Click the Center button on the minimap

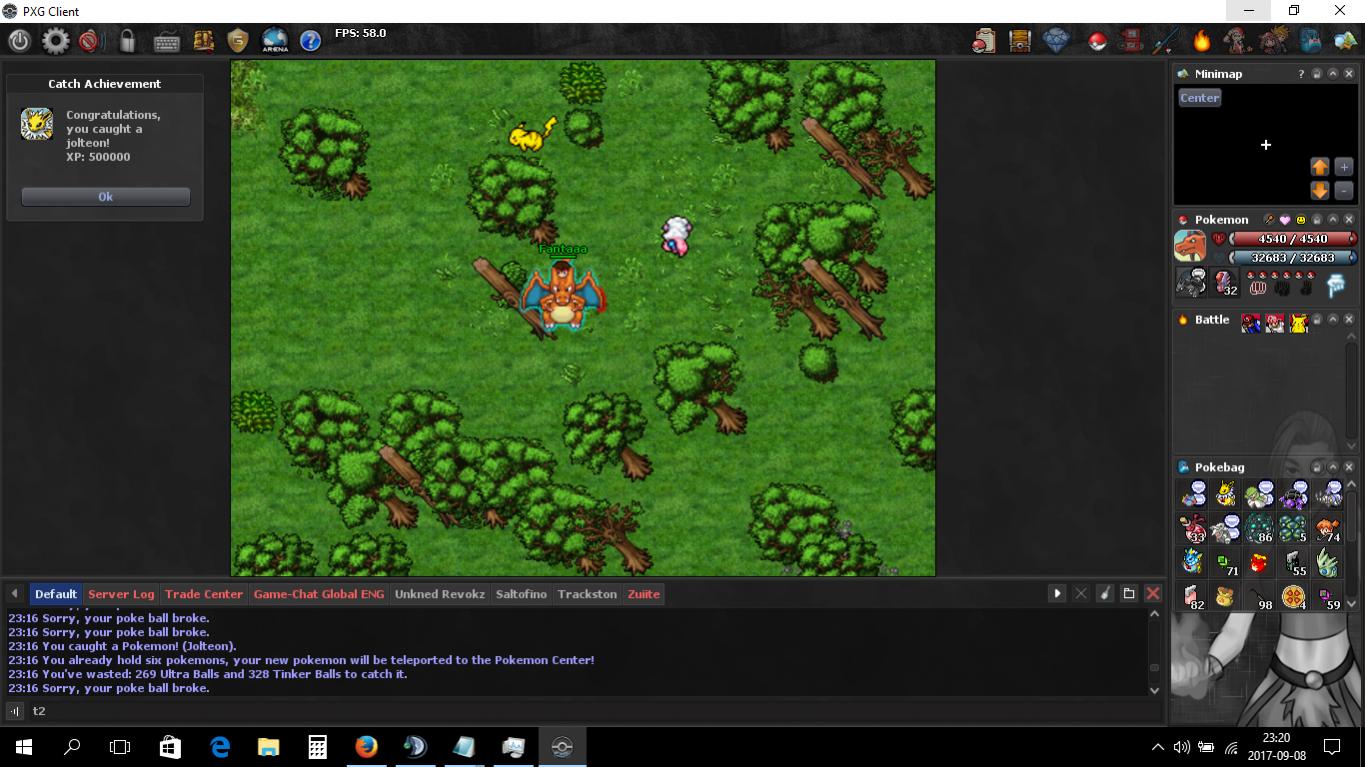pyautogui.click(x=1199, y=98)
